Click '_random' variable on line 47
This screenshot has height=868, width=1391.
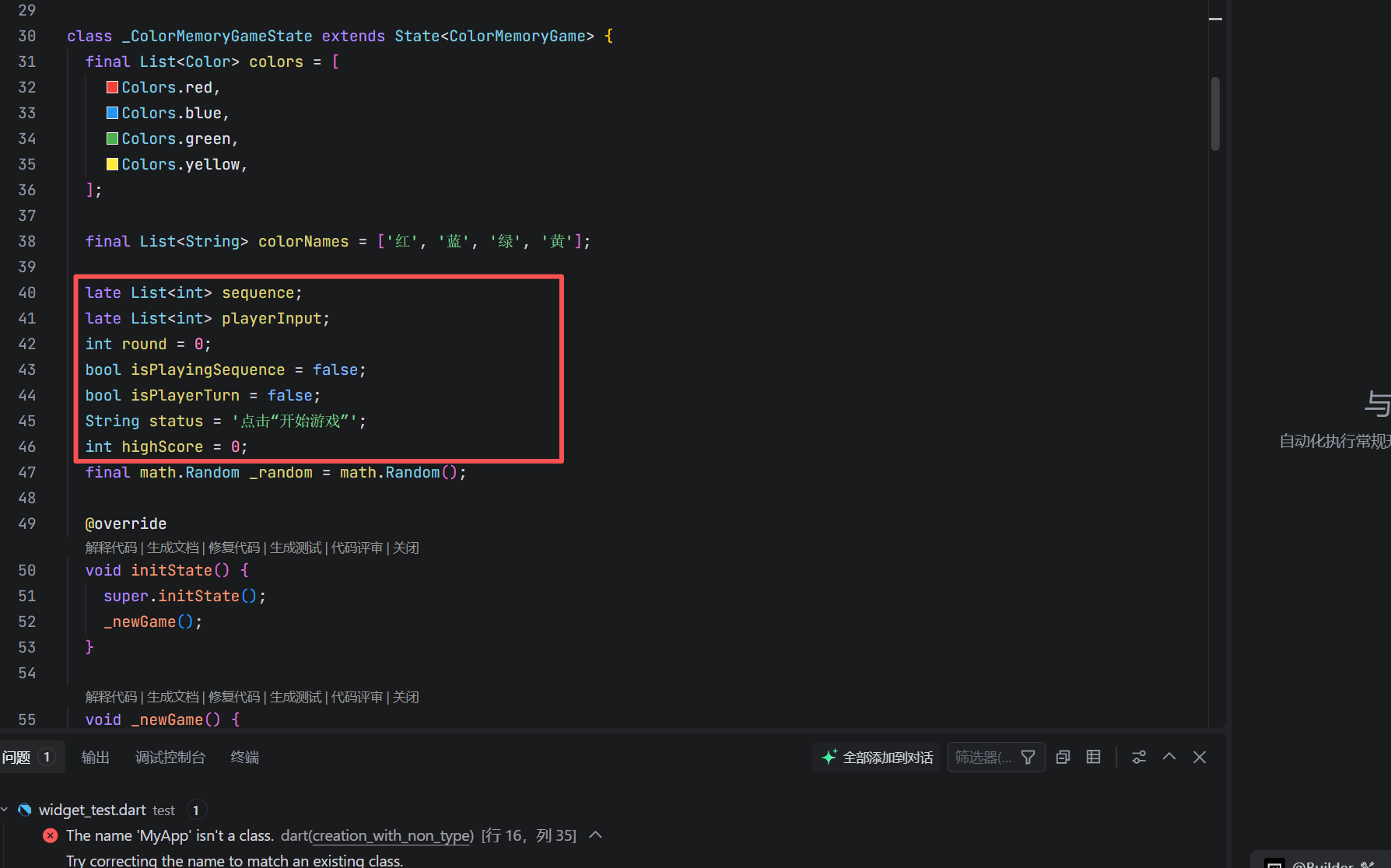click(x=281, y=472)
